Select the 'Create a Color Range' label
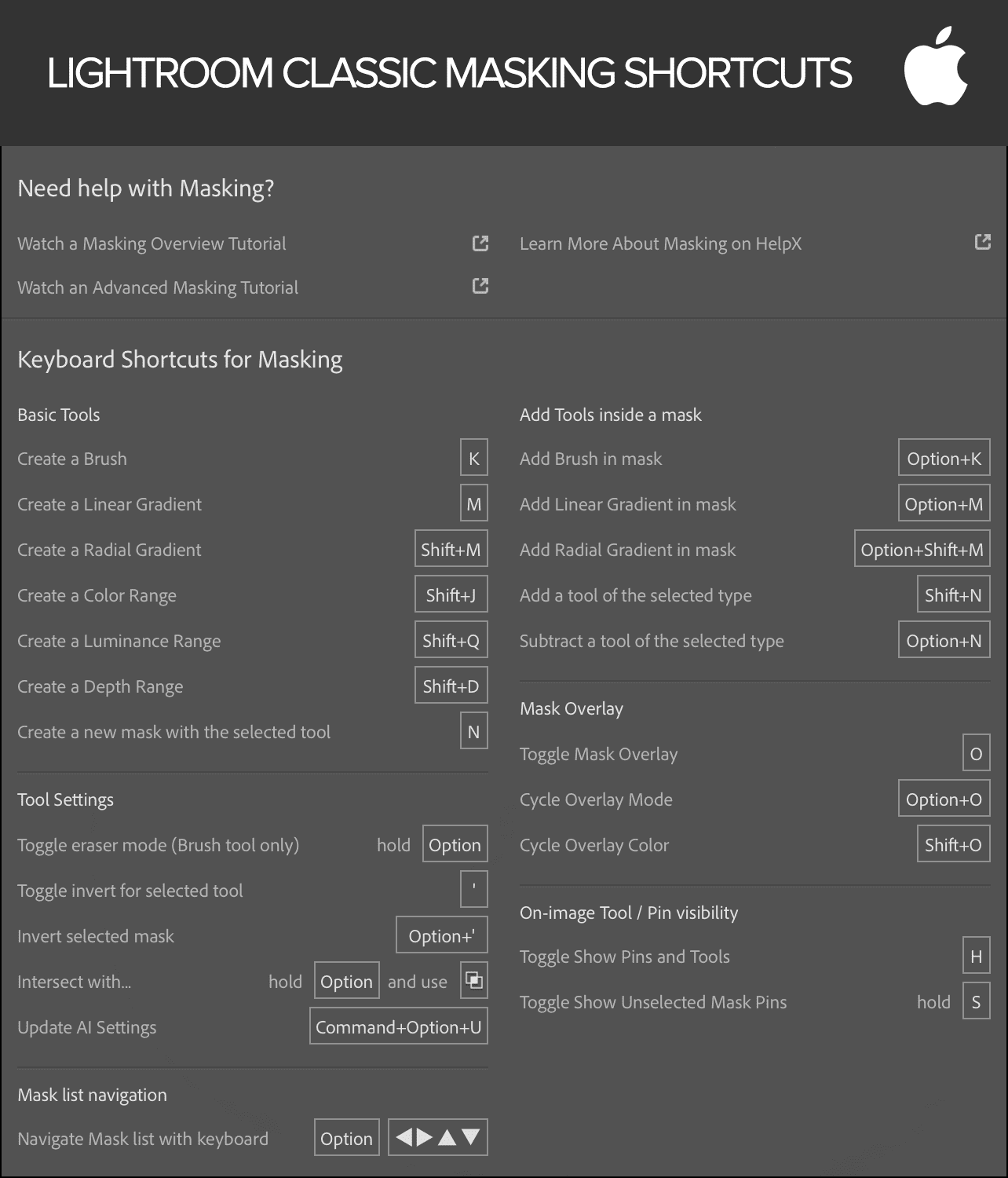This screenshot has width=1008, height=1178. (x=97, y=595)
